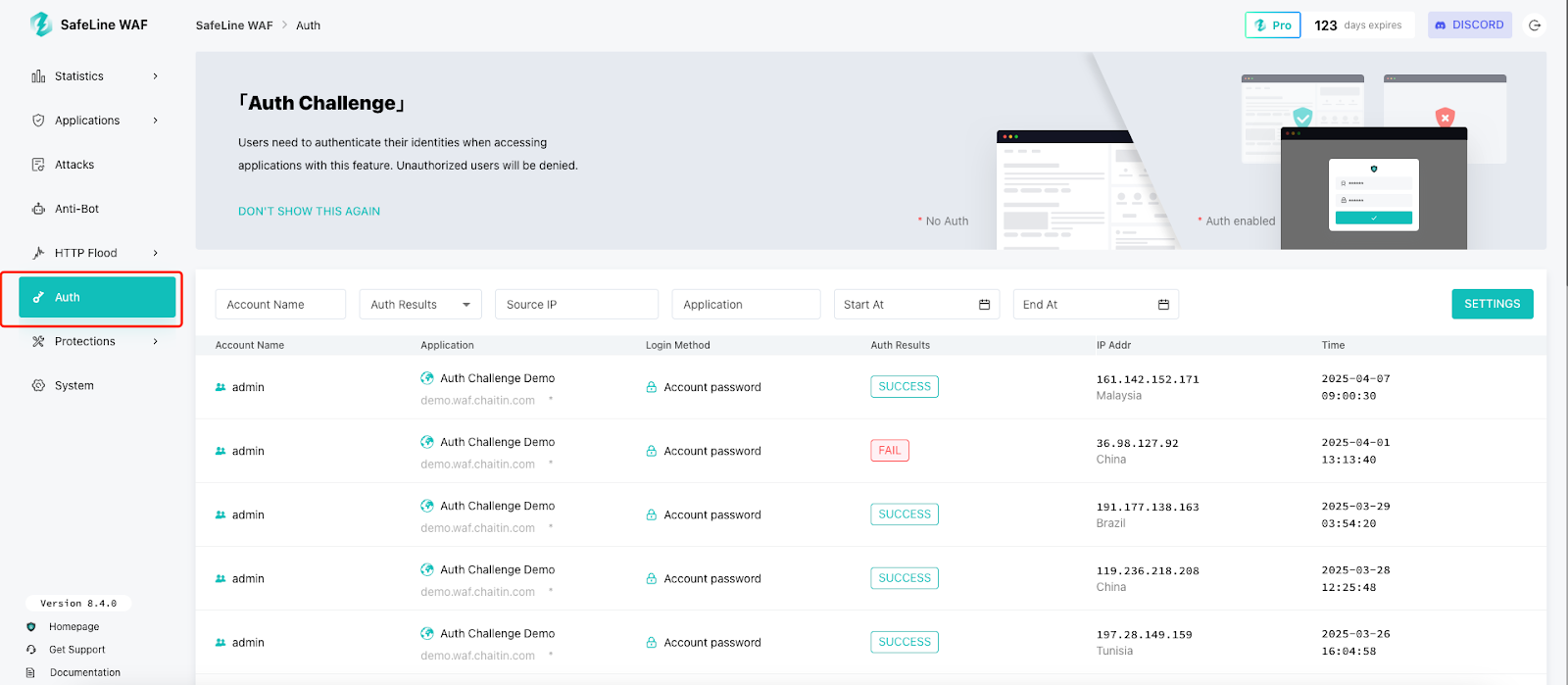Screen dimensions: 1568x685
Task: Click the logout icon at top right
Action: tap(1535, 25)
